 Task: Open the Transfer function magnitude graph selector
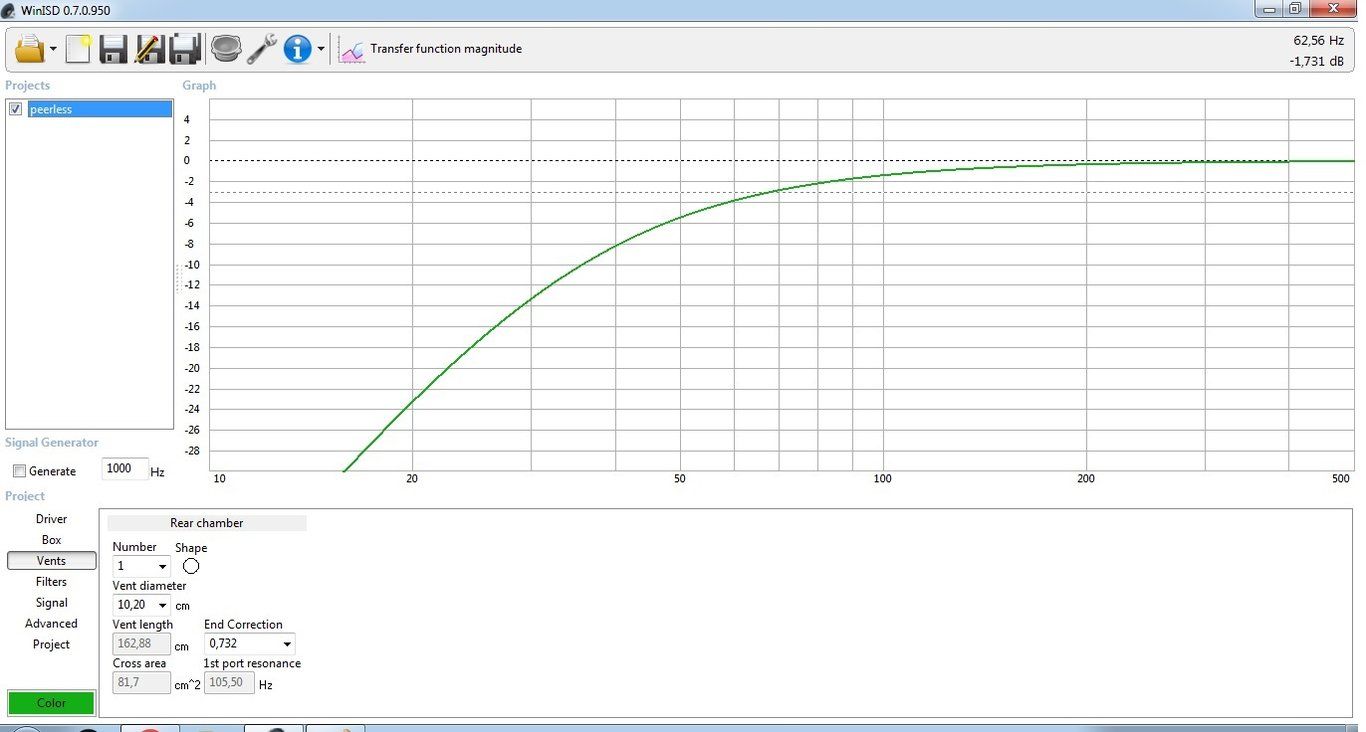tap(446, 49)
